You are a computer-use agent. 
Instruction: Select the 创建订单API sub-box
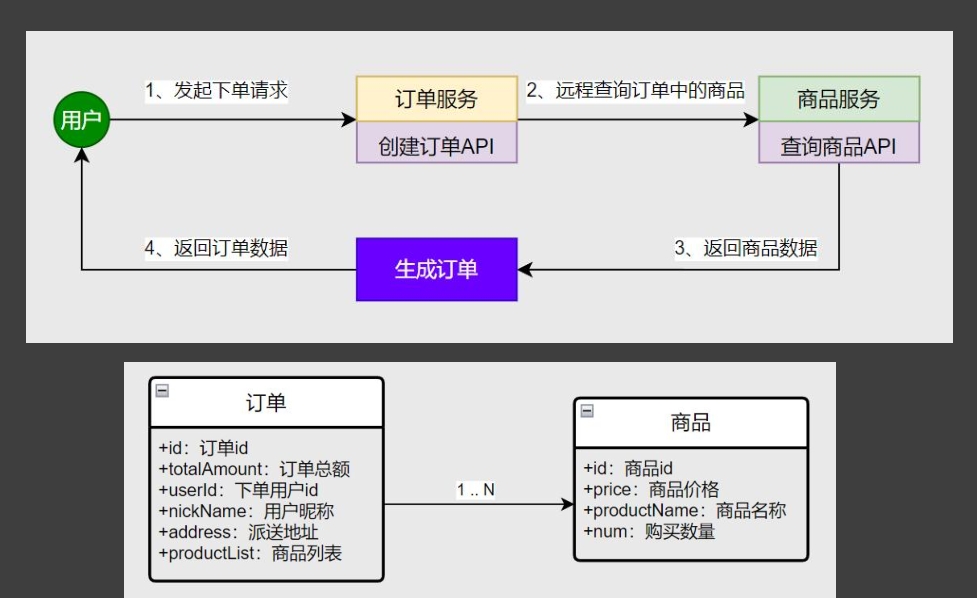point(436,143)
